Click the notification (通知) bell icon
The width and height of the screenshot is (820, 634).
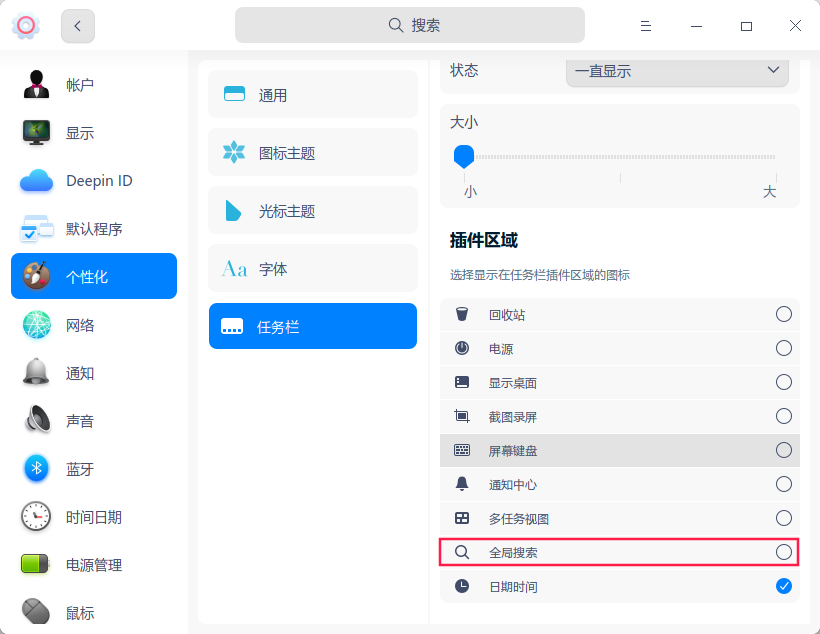(x=36, y=373)
